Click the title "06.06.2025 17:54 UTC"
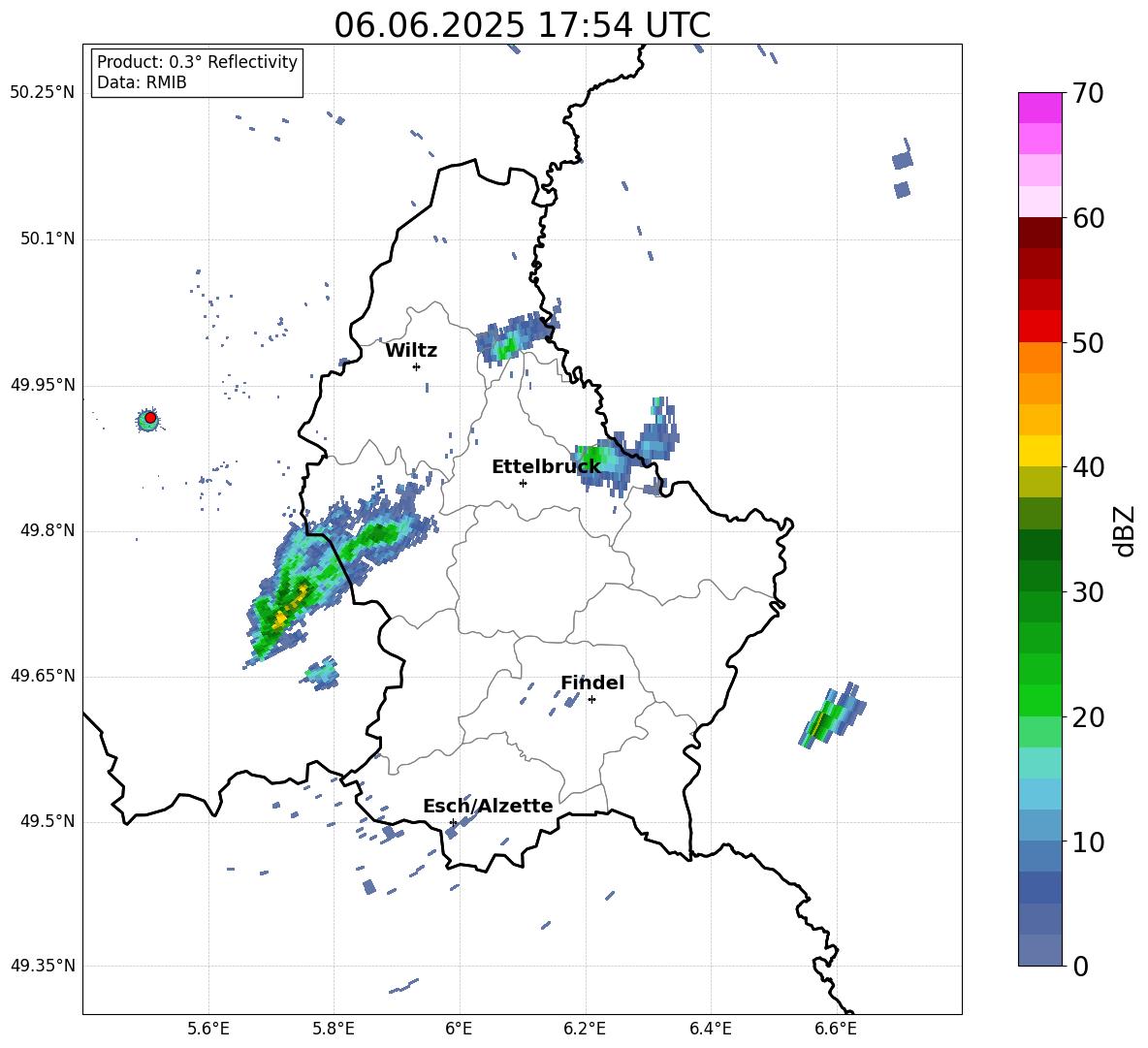 point(522,25)
